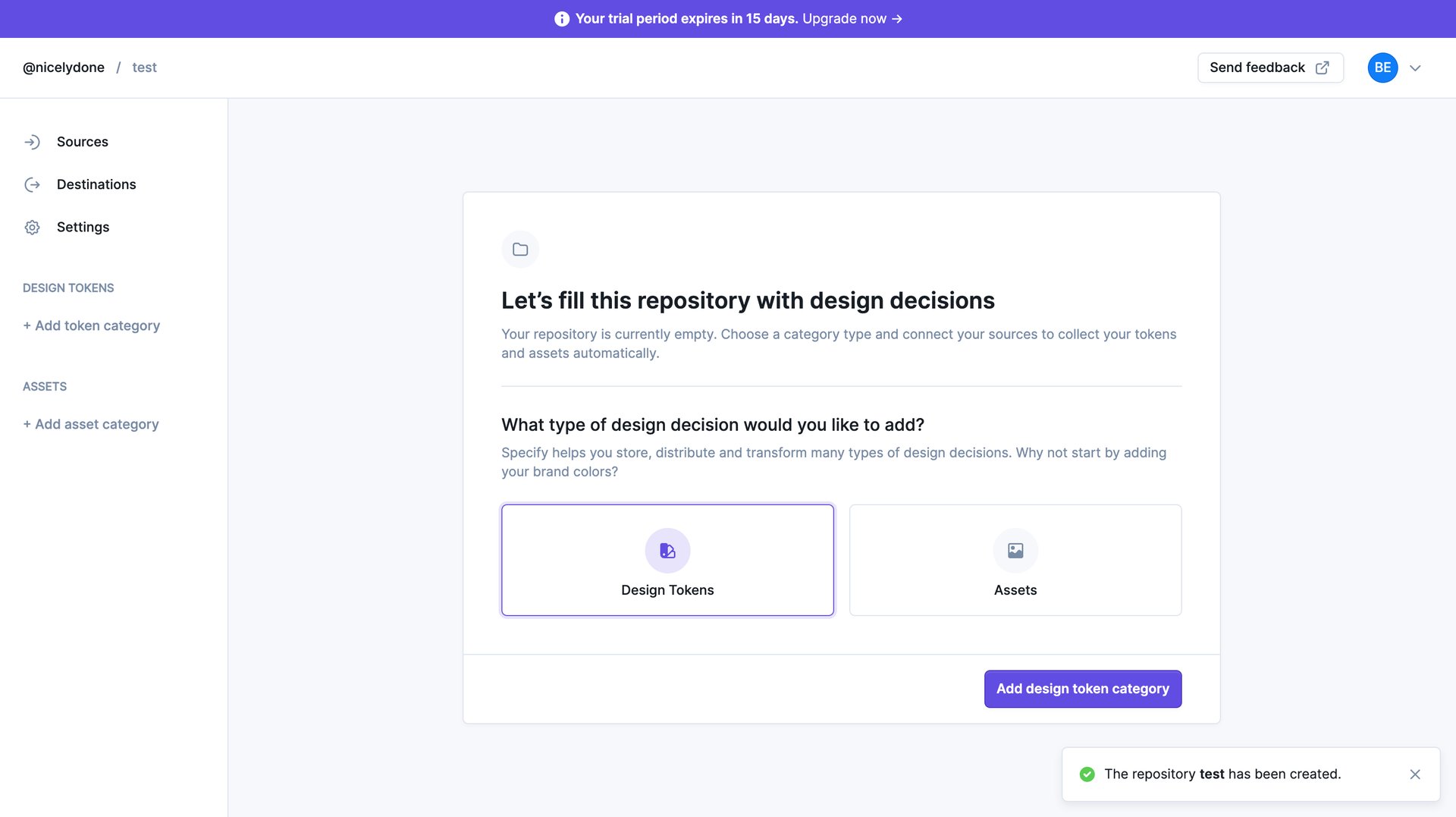Navigate to @nicelydone in the breadcrumb
This screenshot has height=817, width=1456.
[64, 68]
